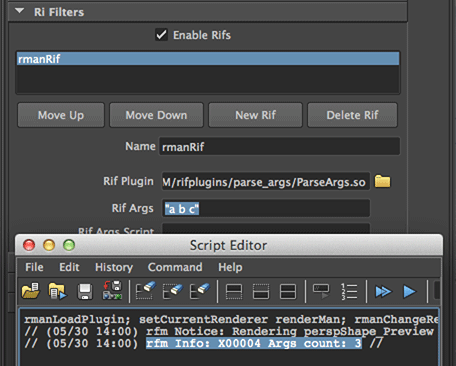Screen dimensions: 456x366
Task: Toggle Echo All Commands icon
Action: click(321, 291)
